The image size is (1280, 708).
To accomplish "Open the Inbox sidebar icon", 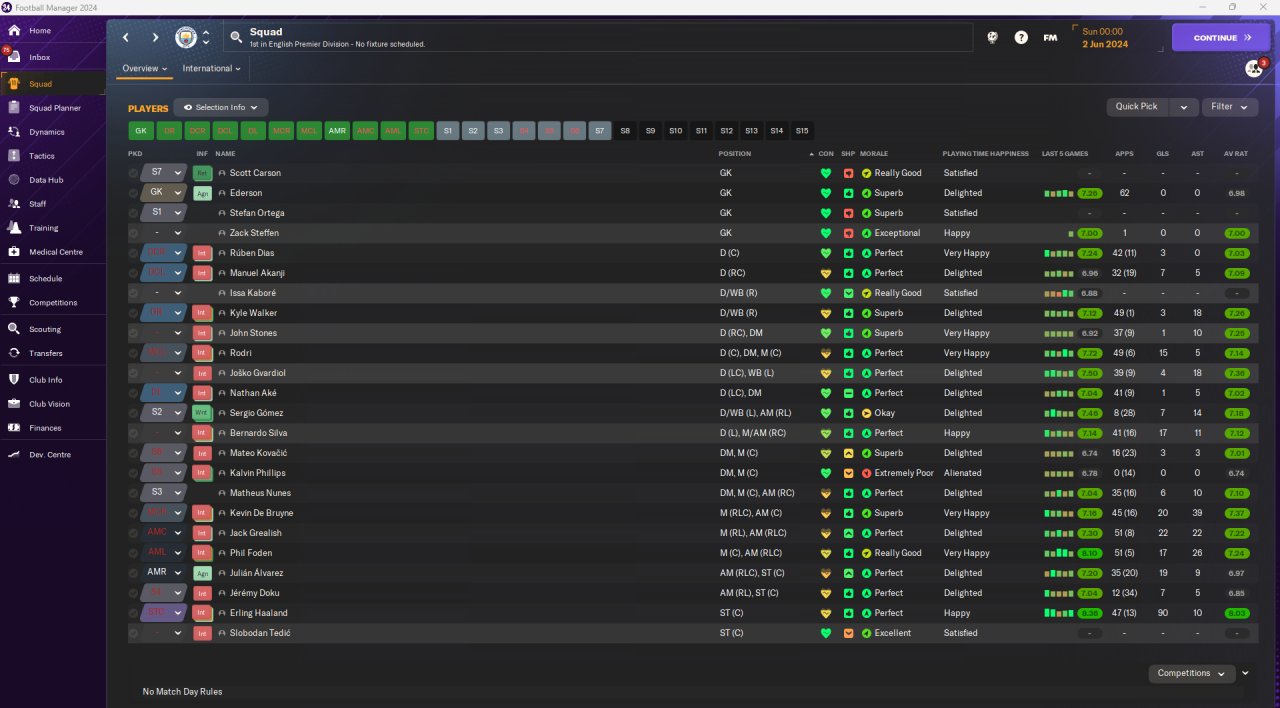I will click(x=14, y=57).
